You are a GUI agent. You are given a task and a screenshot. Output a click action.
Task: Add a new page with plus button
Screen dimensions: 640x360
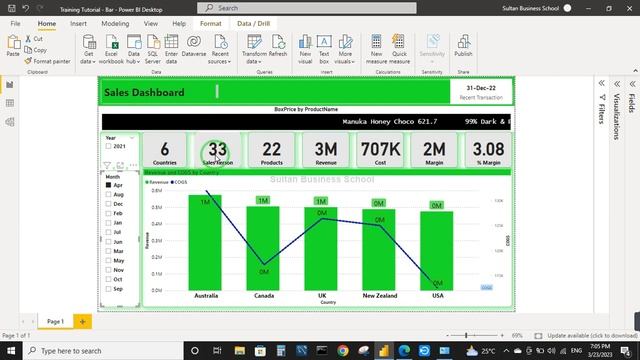pos(82,322)
